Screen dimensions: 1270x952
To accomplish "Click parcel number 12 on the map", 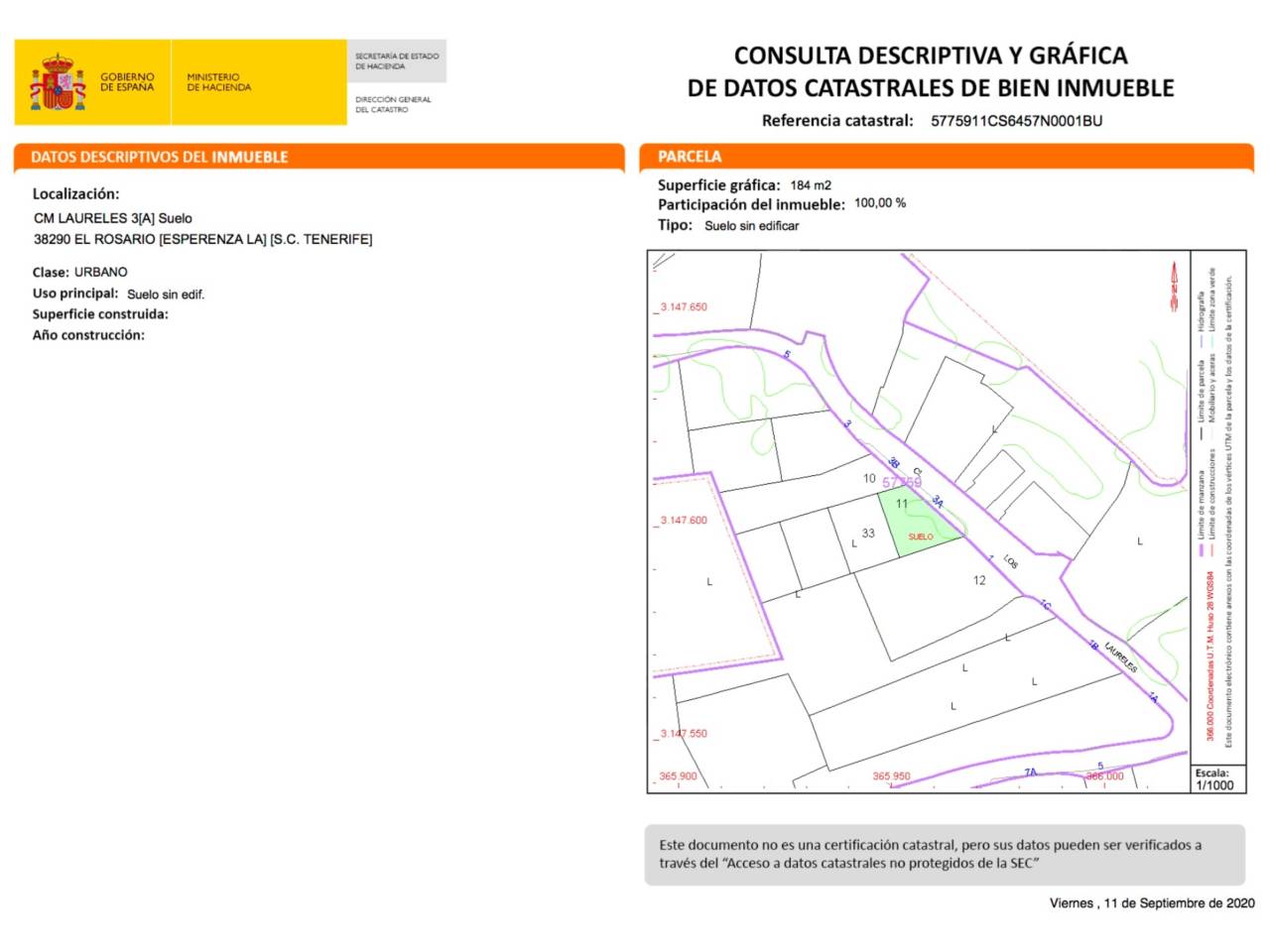I will [x=979, y=580].
